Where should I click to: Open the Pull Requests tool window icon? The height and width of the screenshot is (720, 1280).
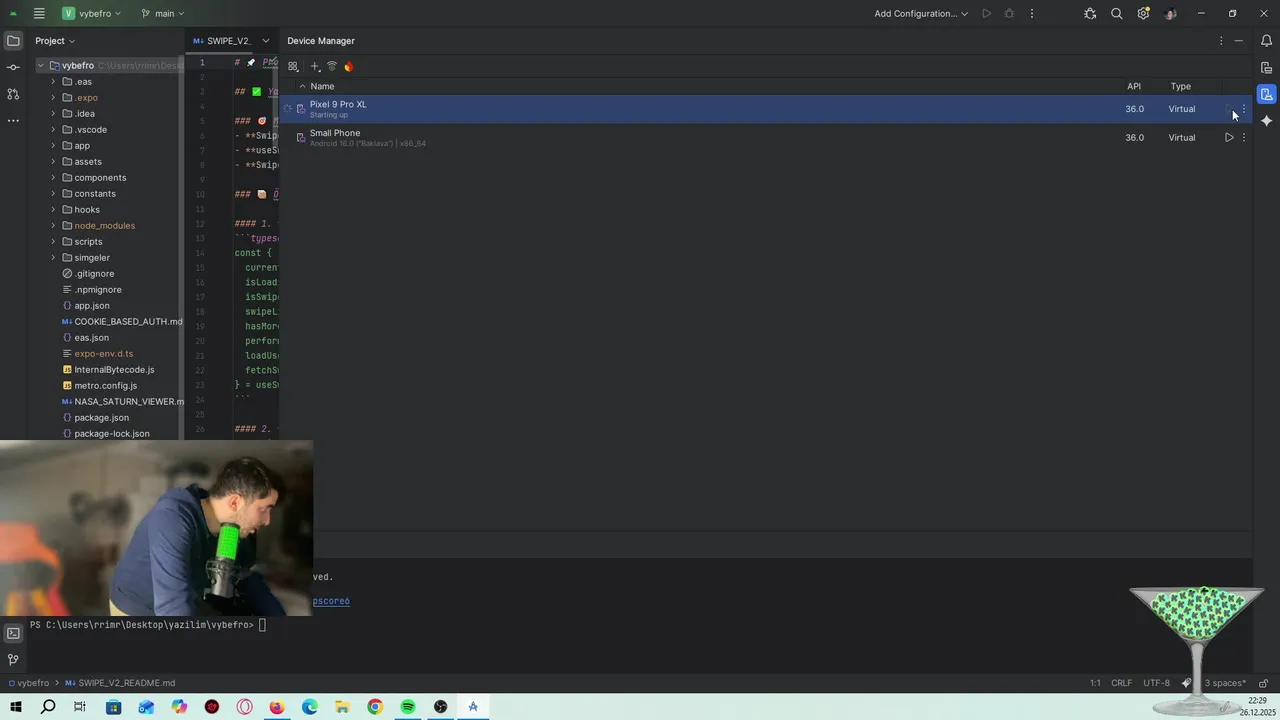click(x=13, y=94)
